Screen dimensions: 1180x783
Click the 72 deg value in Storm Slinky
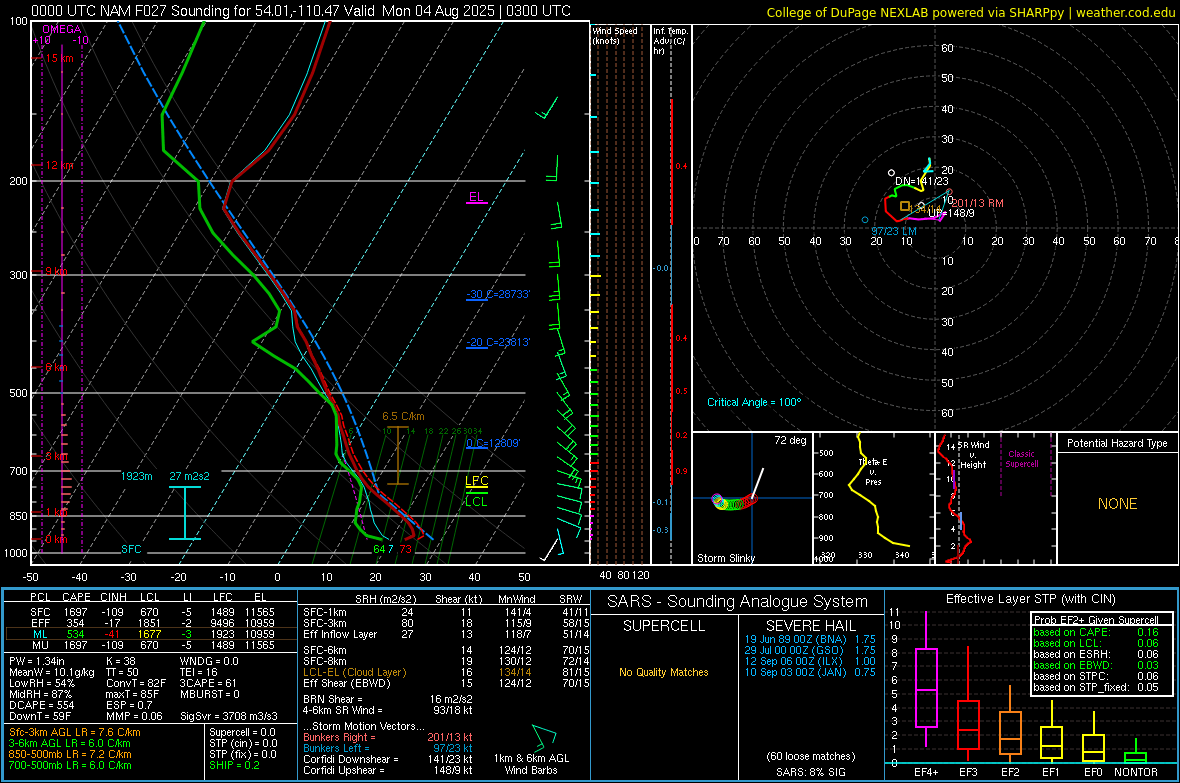(790, 440)
